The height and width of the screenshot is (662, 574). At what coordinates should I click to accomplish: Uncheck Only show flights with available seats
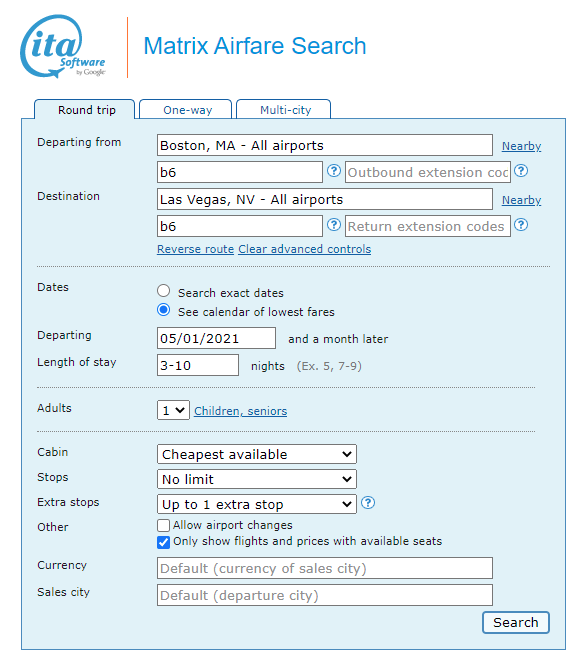(x=163, y=542)
